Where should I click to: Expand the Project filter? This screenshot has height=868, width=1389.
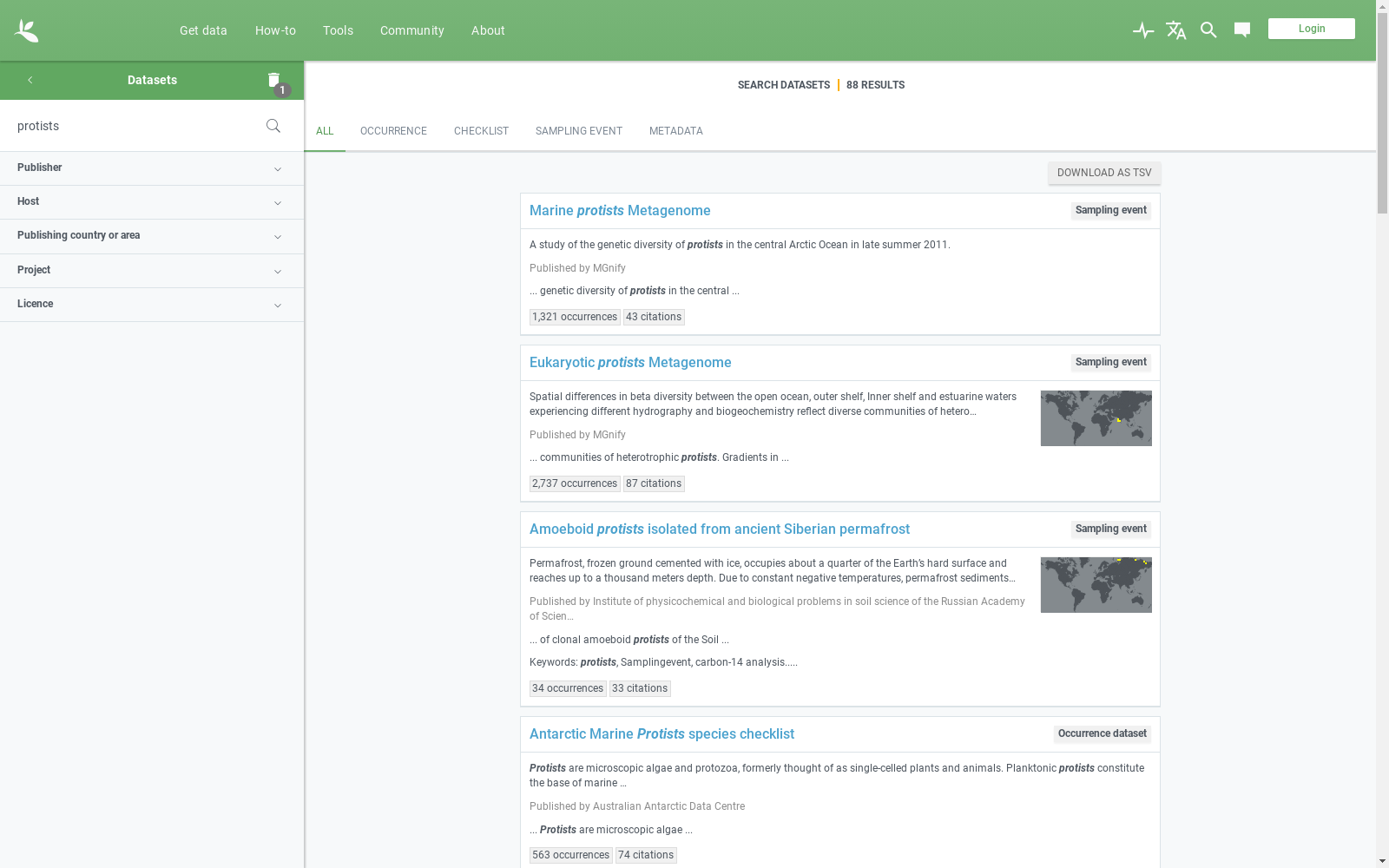152,271
